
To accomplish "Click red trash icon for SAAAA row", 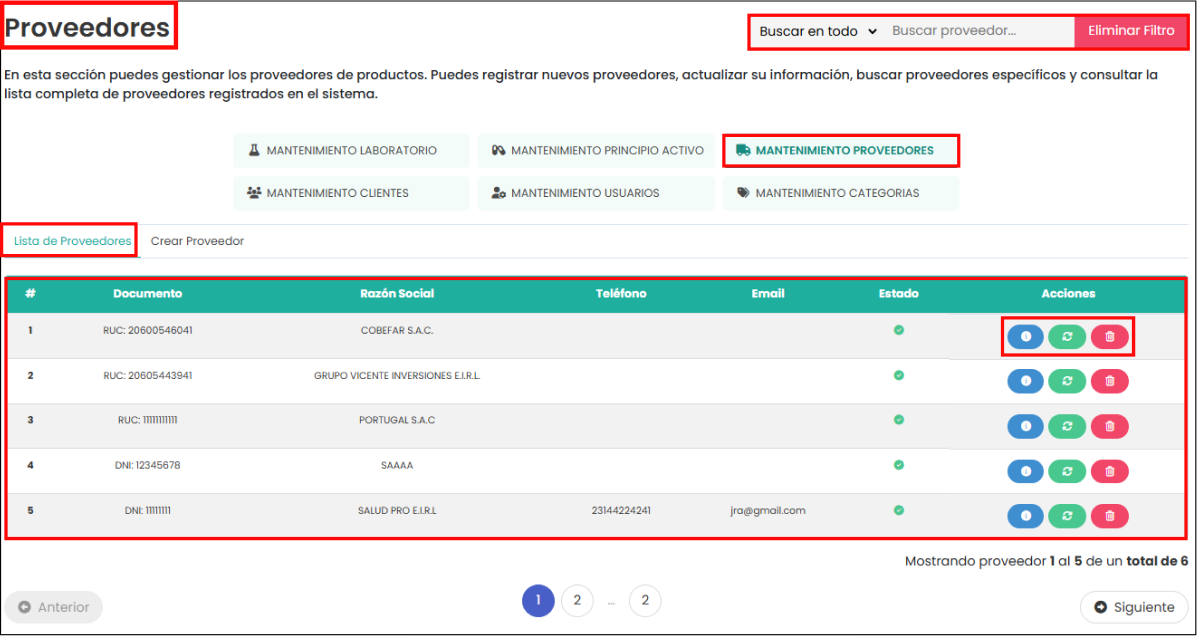I will 1109,471.
